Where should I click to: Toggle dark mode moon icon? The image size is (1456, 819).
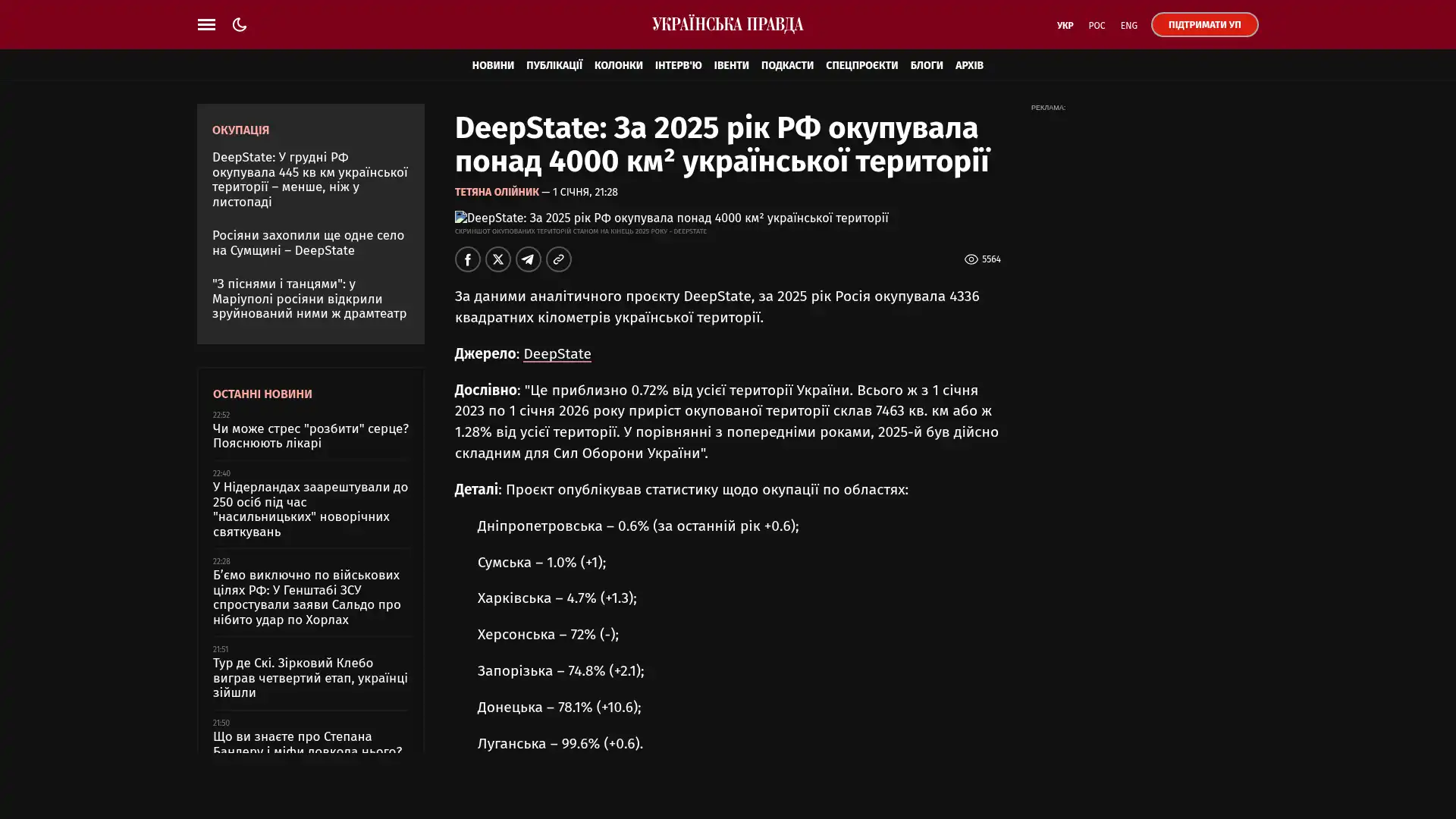pos(240,24)
